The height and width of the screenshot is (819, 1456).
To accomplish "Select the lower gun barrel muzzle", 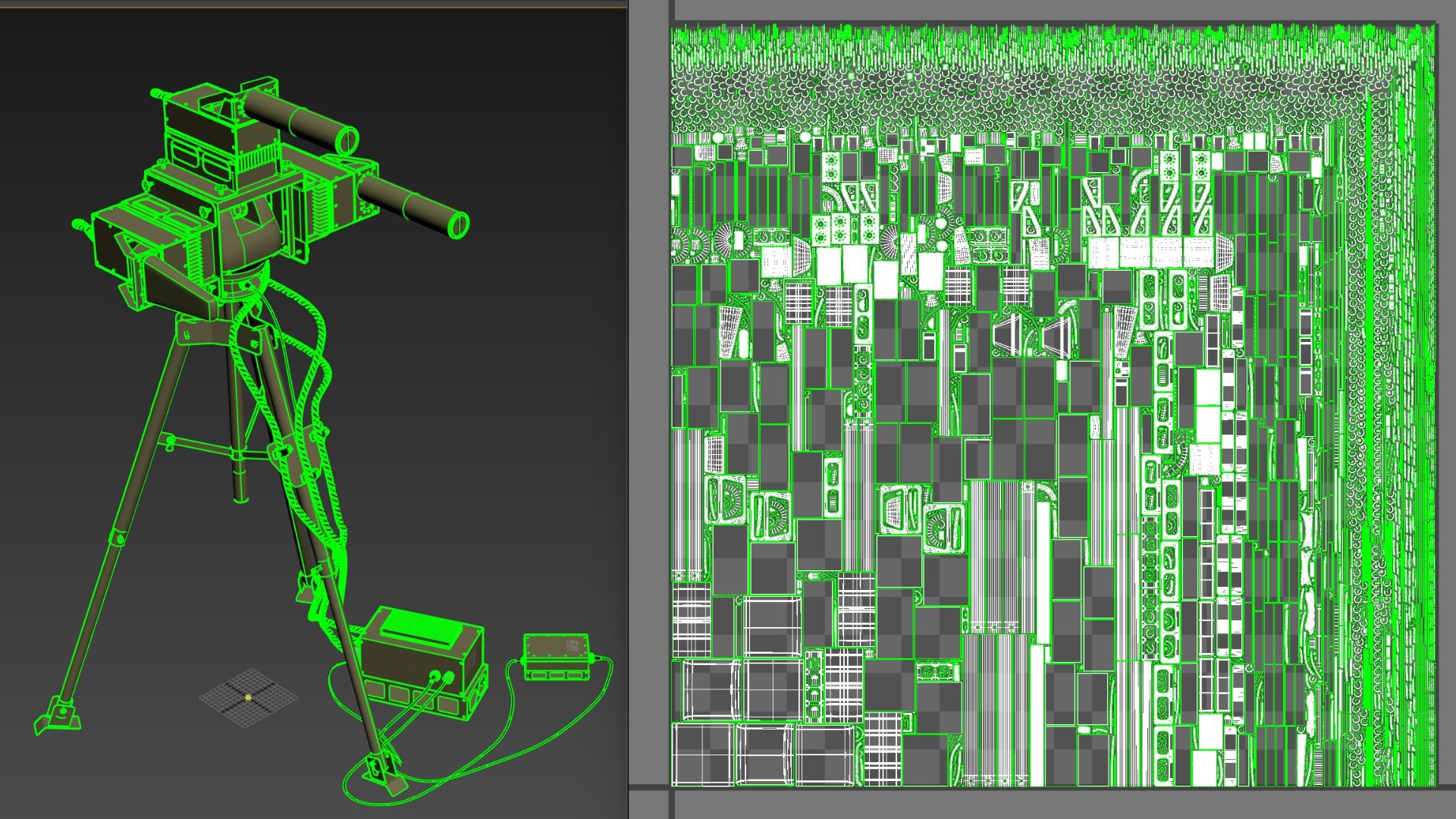I will pyautogui.click(x=458, y=224).
